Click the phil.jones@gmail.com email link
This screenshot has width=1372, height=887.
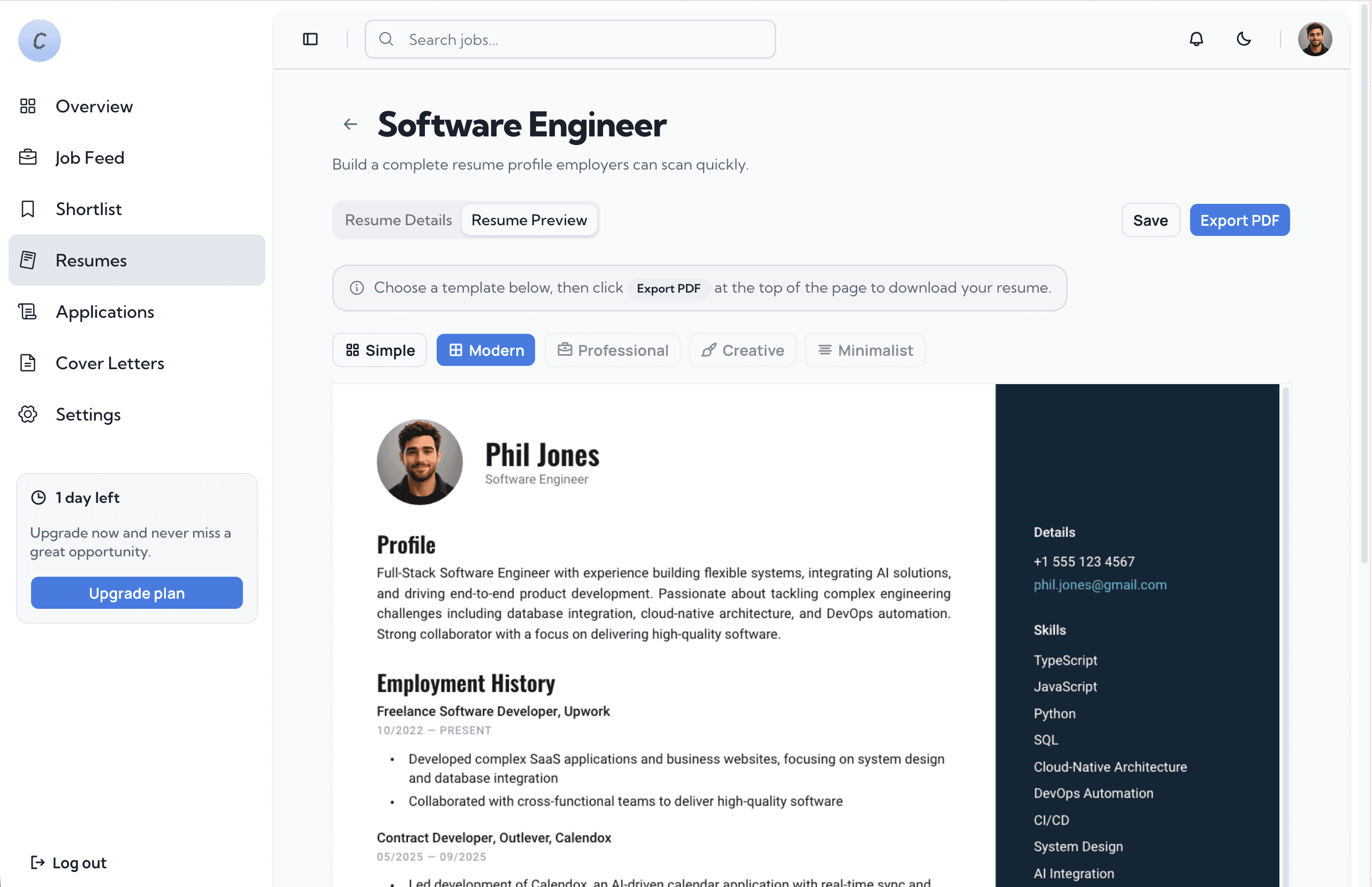(1100, 585)
